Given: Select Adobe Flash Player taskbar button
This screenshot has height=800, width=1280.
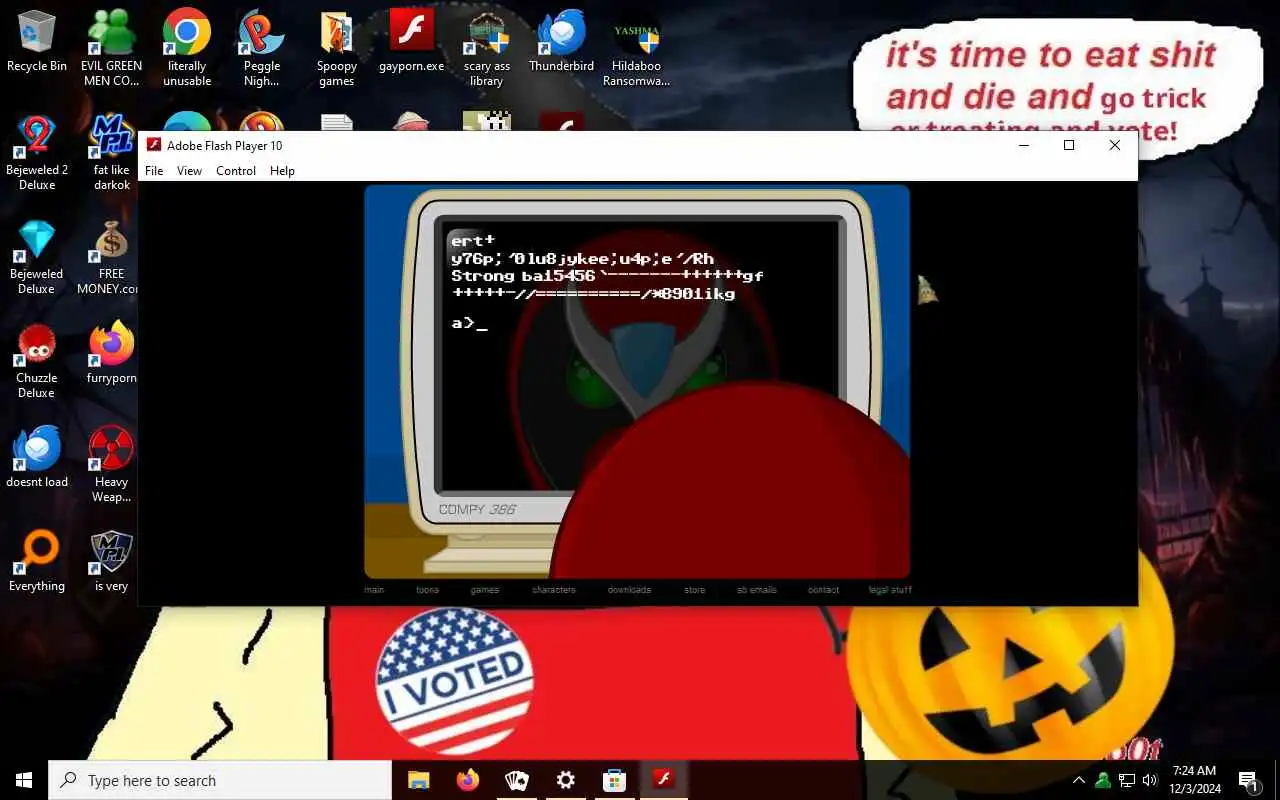Looking at the screenshot, I should pyautogui.click(x=663, y=780).
